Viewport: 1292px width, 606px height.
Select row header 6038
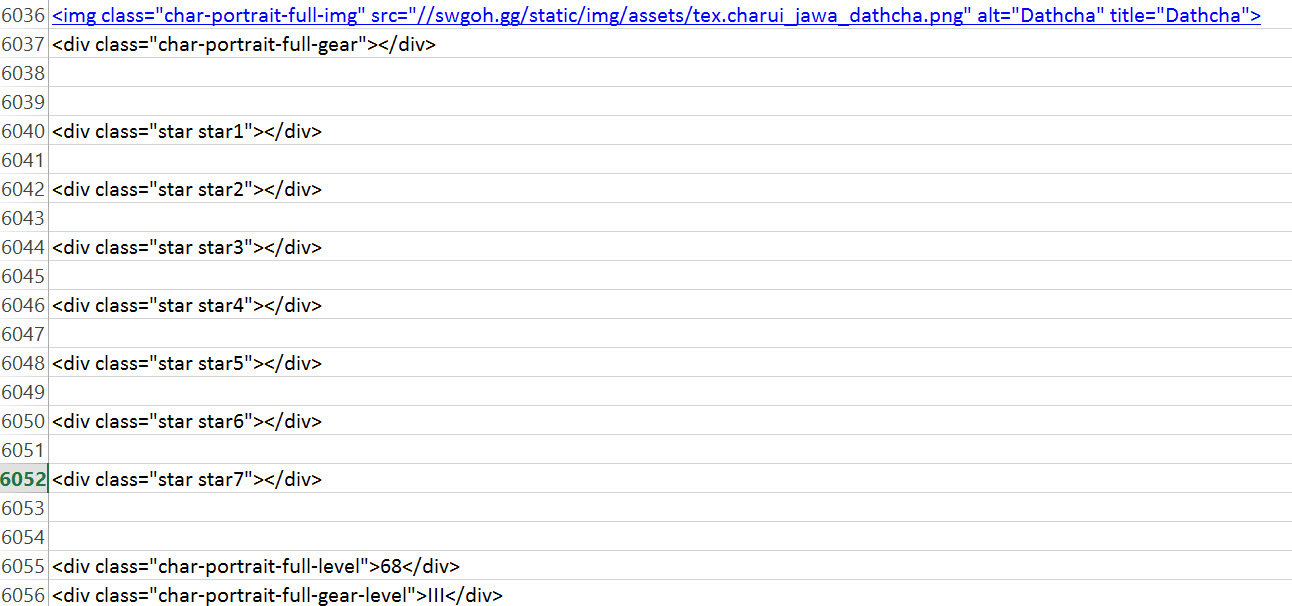coord(24,74)
